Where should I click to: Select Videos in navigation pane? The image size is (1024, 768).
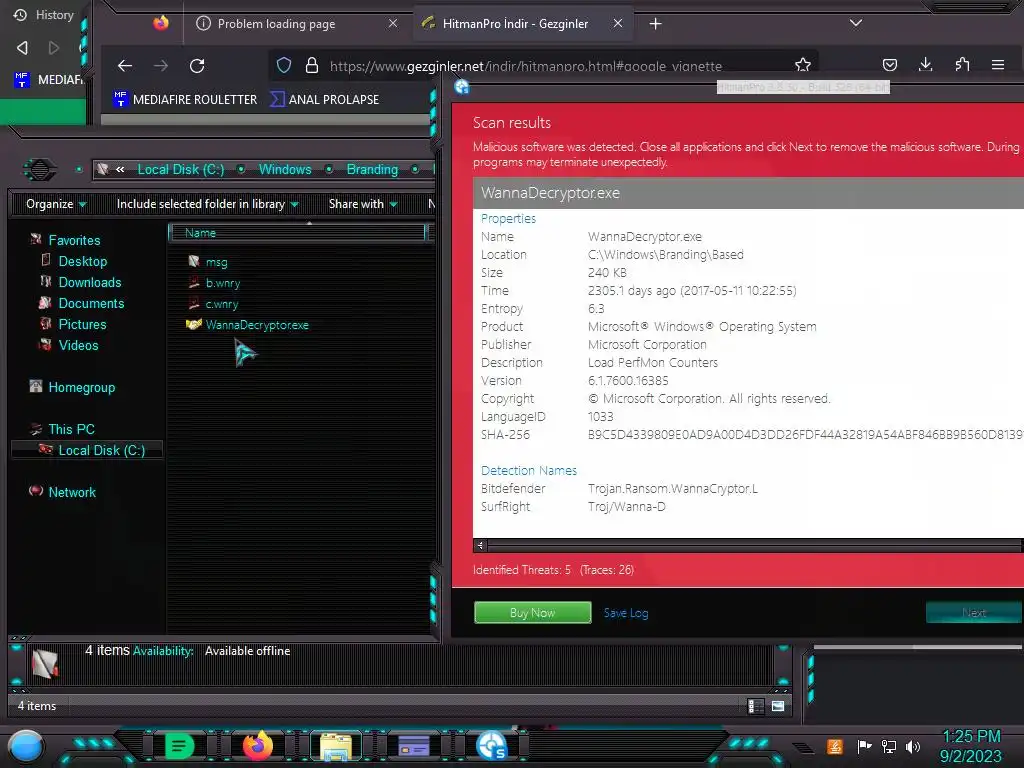point(69,345)
